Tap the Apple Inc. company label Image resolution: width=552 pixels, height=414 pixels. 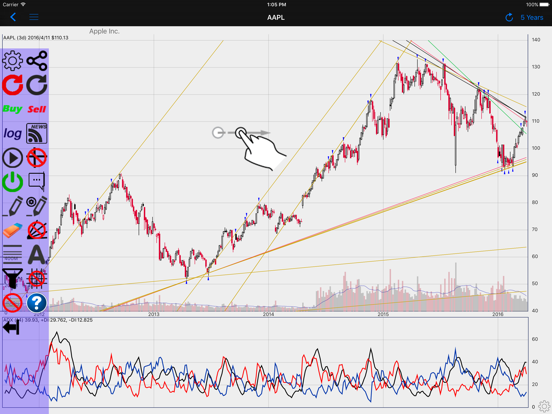click(104, 31)
